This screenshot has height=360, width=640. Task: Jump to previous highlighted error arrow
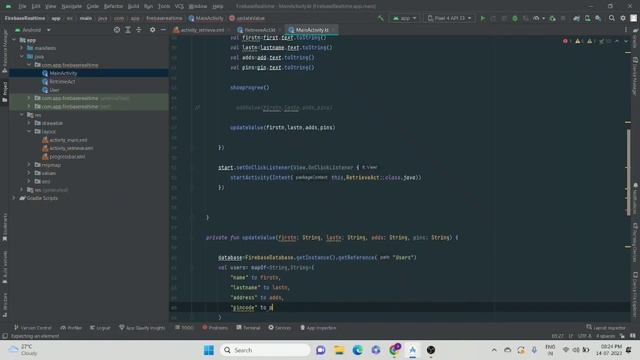(x=617, y=41)
